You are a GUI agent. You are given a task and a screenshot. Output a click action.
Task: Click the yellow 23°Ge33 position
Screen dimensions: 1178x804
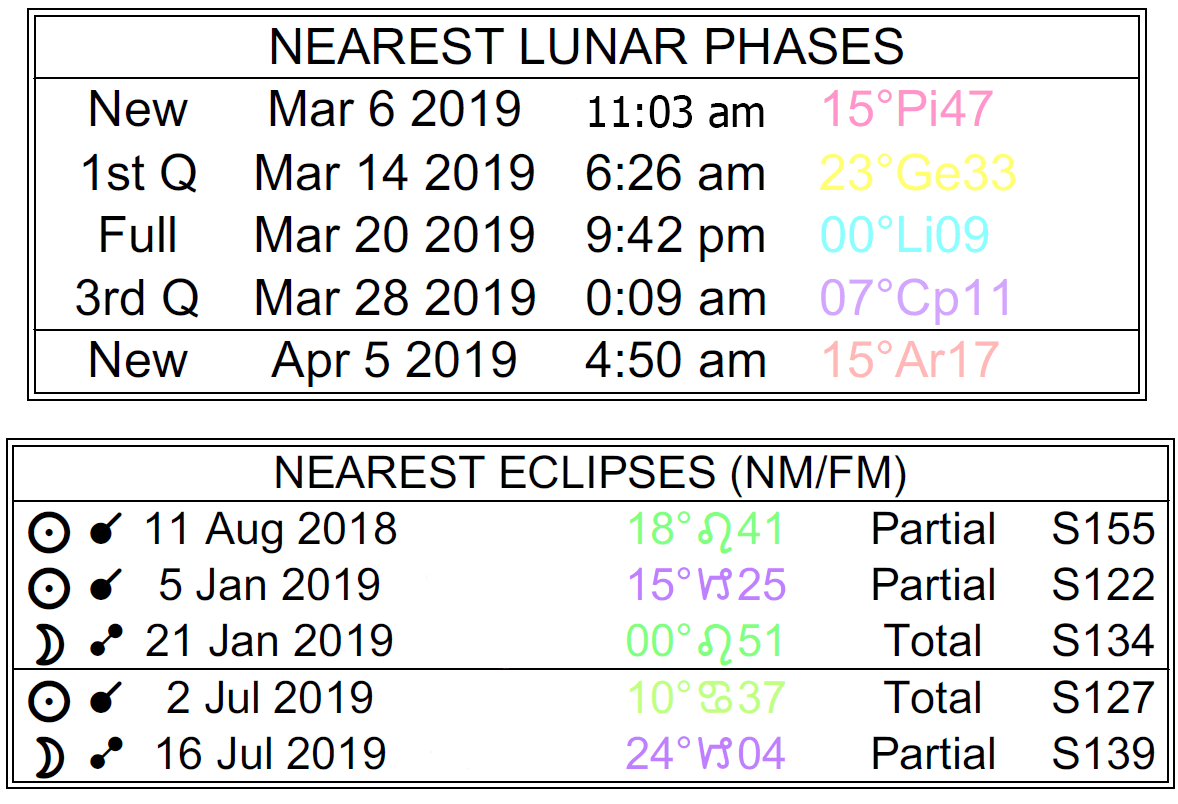click(918, 173)
